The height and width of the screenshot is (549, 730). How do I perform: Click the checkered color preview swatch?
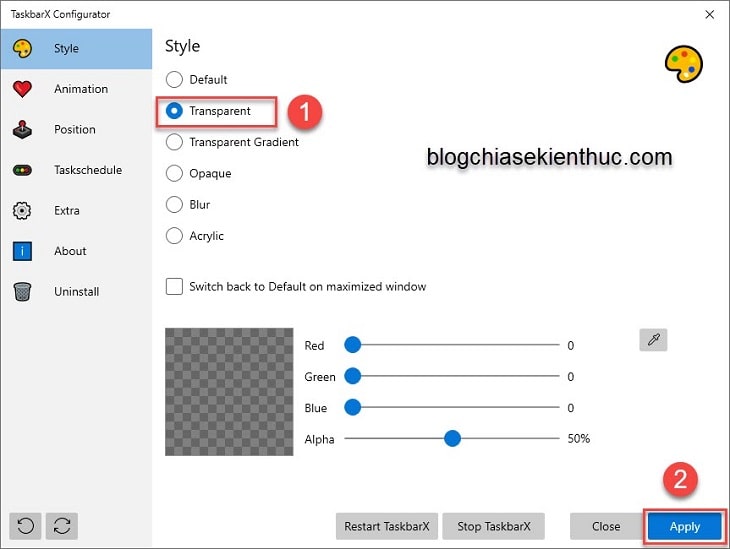pyautogui.click(x=229, y=392)
